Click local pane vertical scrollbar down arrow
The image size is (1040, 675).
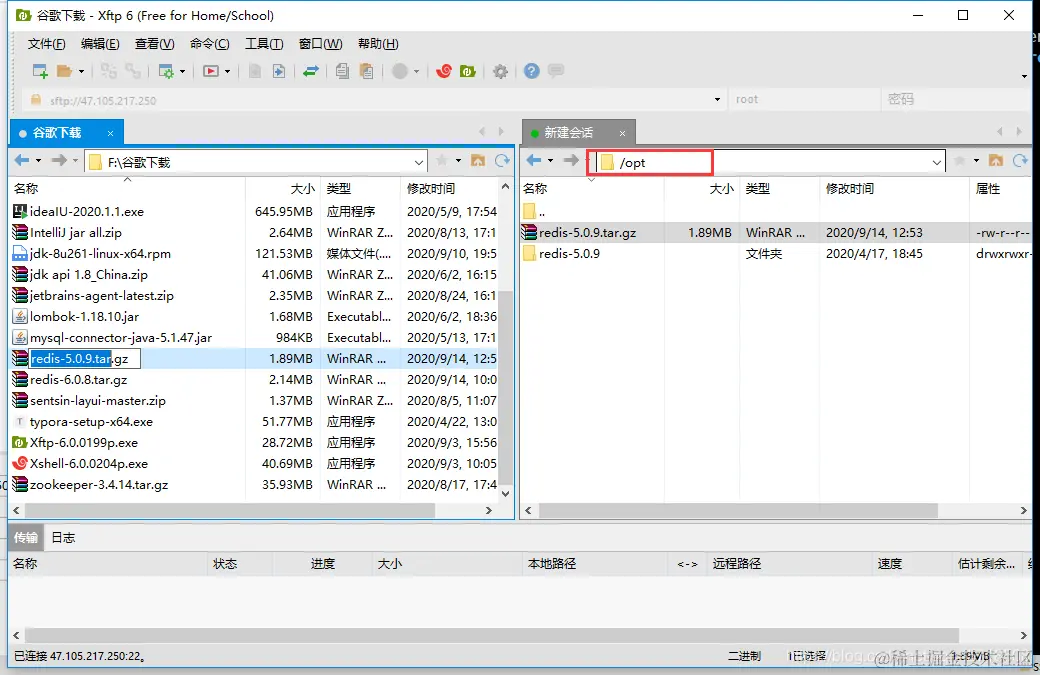pyautogui.click(x=505, y=493)
